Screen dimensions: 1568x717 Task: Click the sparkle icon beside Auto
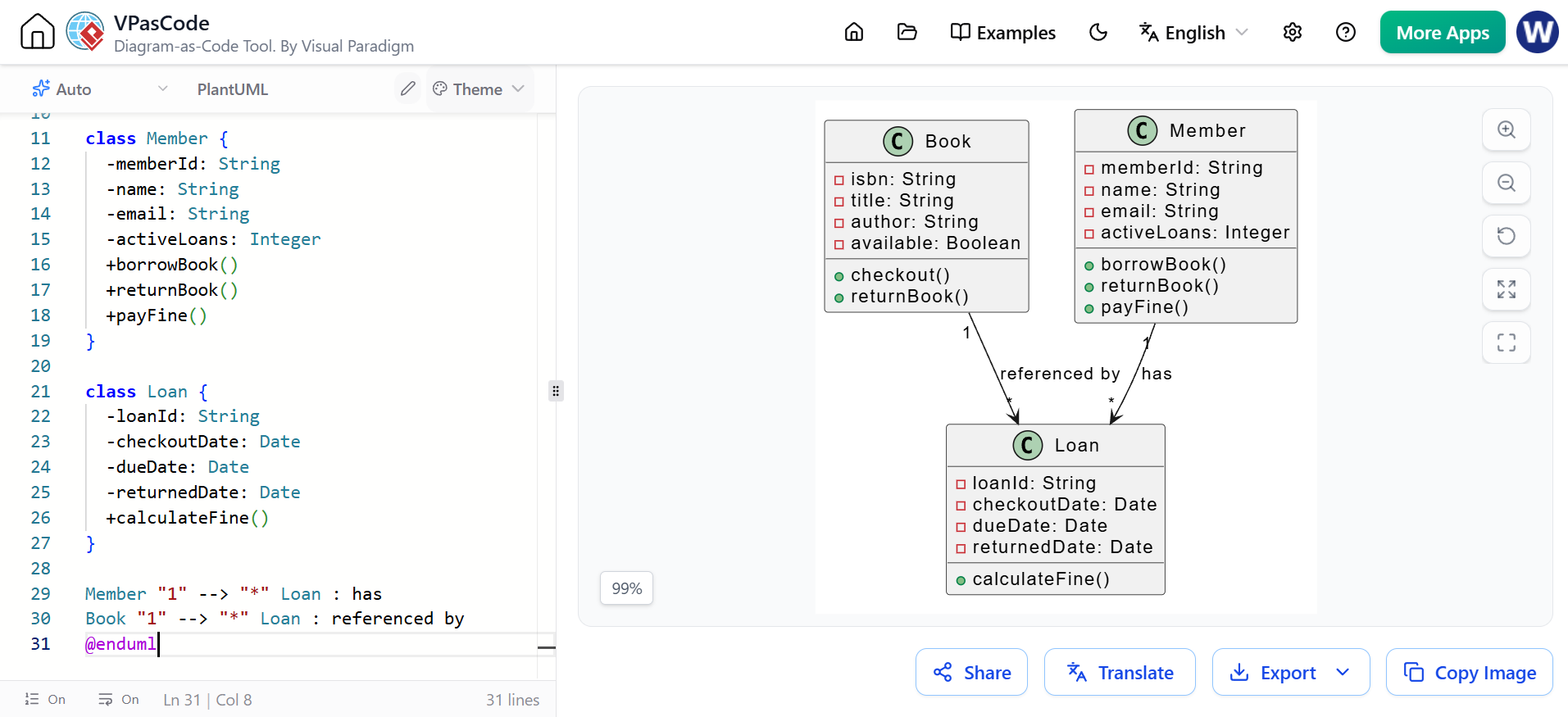[40, 88]
